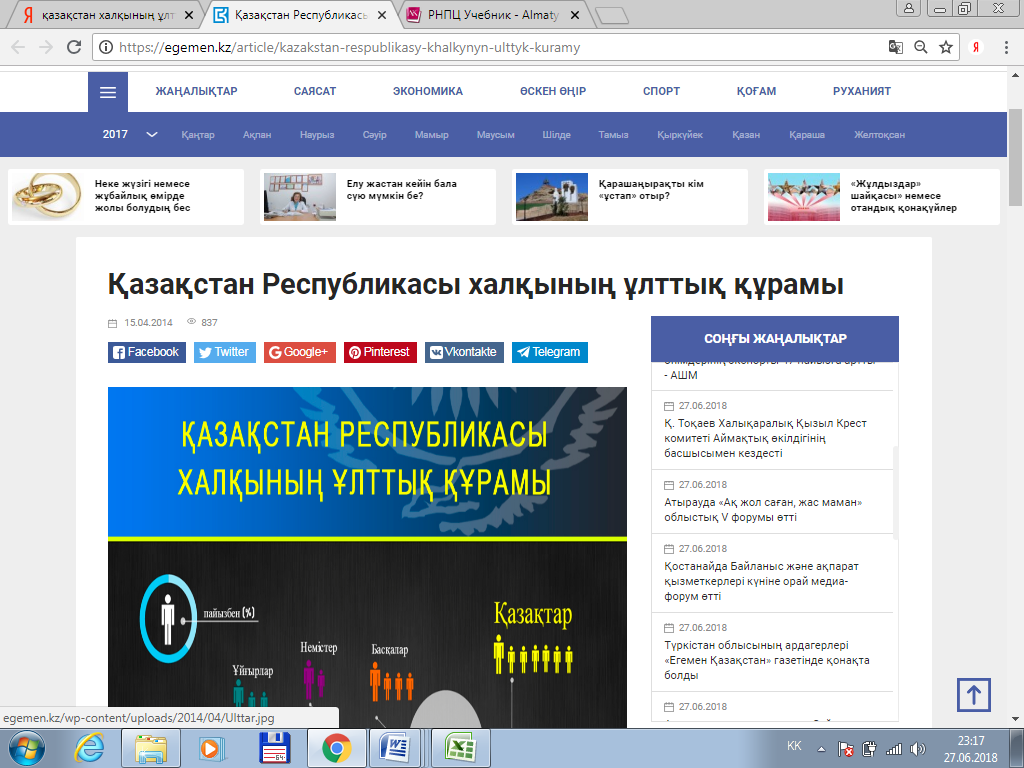Click the zoom magnifier icon in address bar
This screenshot has height=768, width=1024.
pyautogui.click(x=921, y=47)
